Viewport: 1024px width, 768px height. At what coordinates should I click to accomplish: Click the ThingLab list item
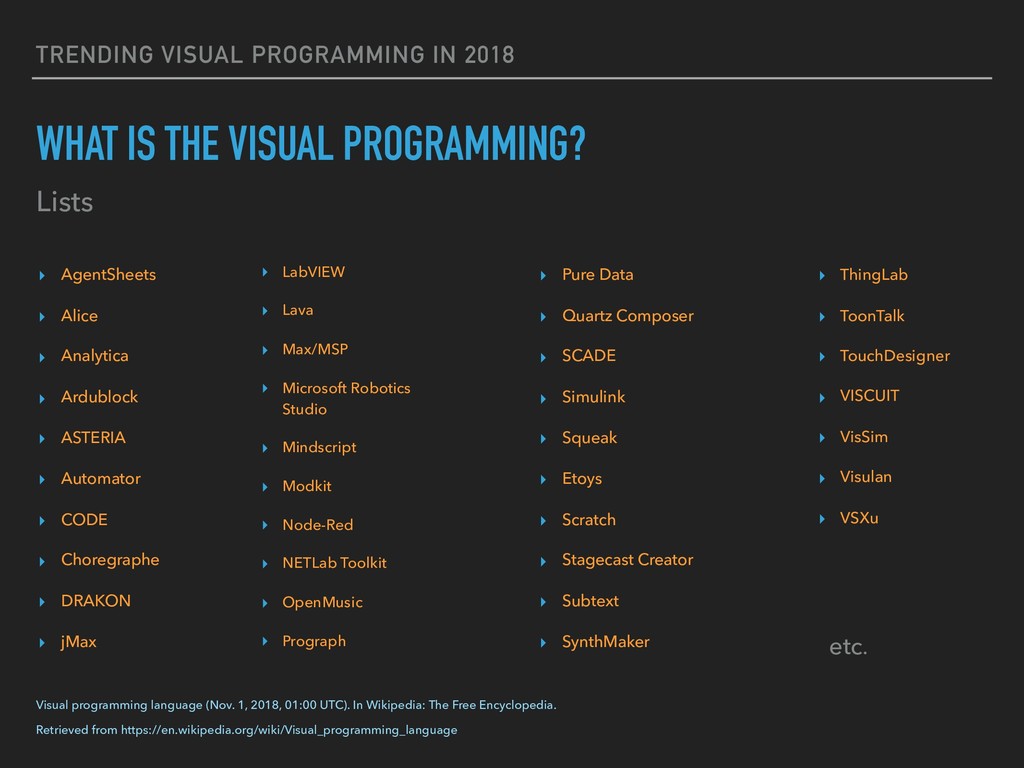pyautogui.click(x=874, y=274)
